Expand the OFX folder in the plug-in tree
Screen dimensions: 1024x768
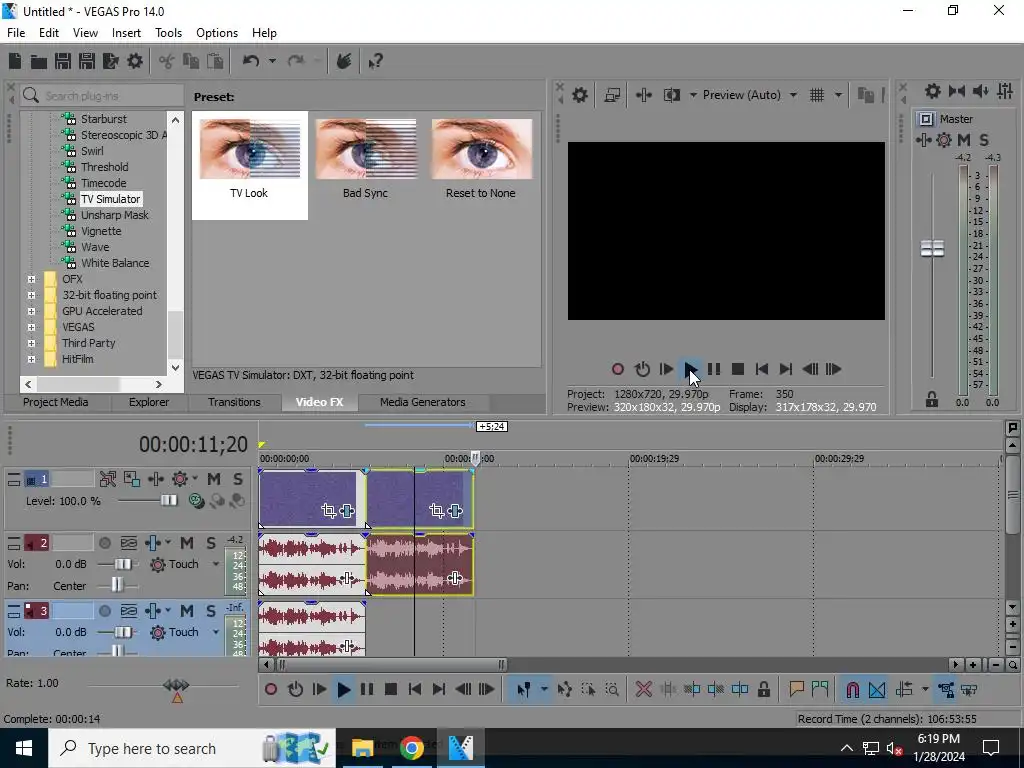point(31,280)
